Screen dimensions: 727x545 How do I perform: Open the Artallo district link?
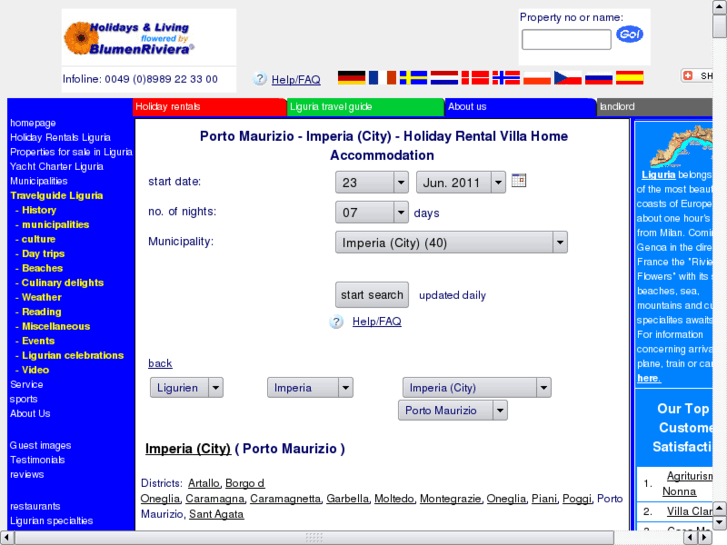tap(204, 483)
